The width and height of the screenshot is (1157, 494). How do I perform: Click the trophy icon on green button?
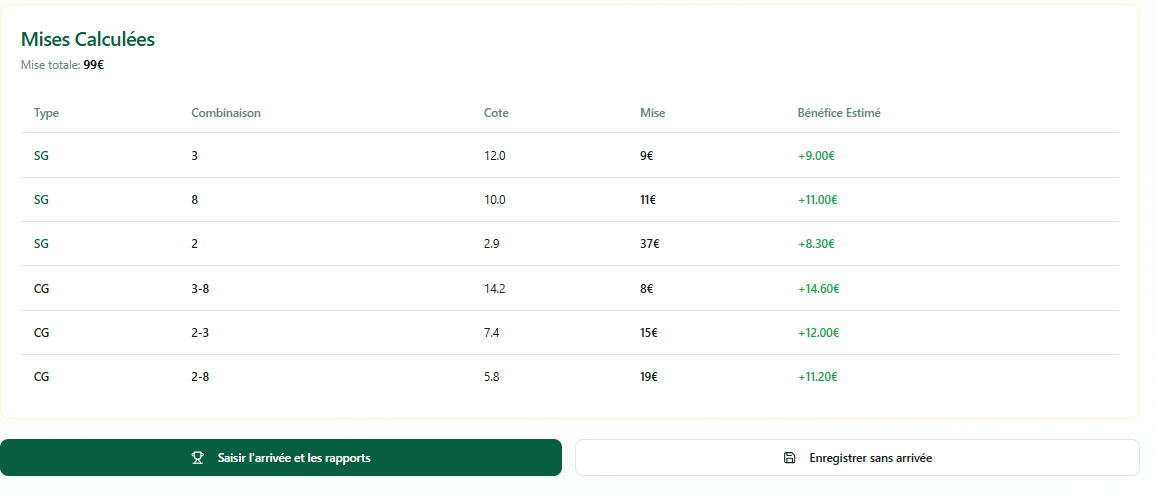click(197, 458)
